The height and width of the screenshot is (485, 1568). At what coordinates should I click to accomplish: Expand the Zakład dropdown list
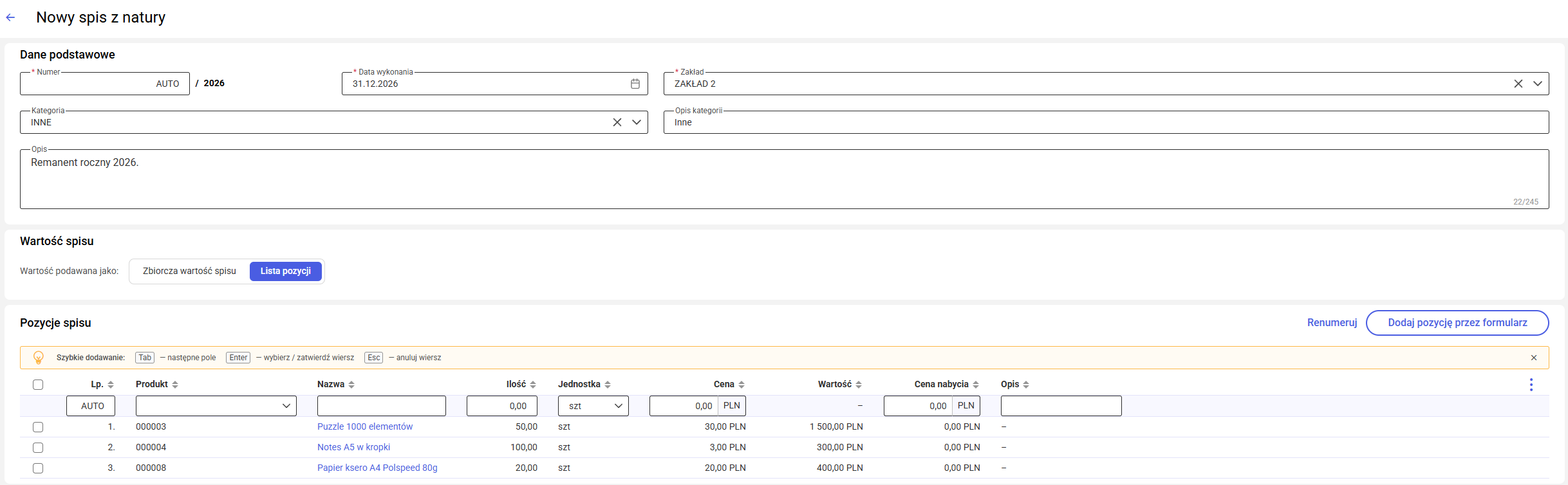(x=1538, y=84)
